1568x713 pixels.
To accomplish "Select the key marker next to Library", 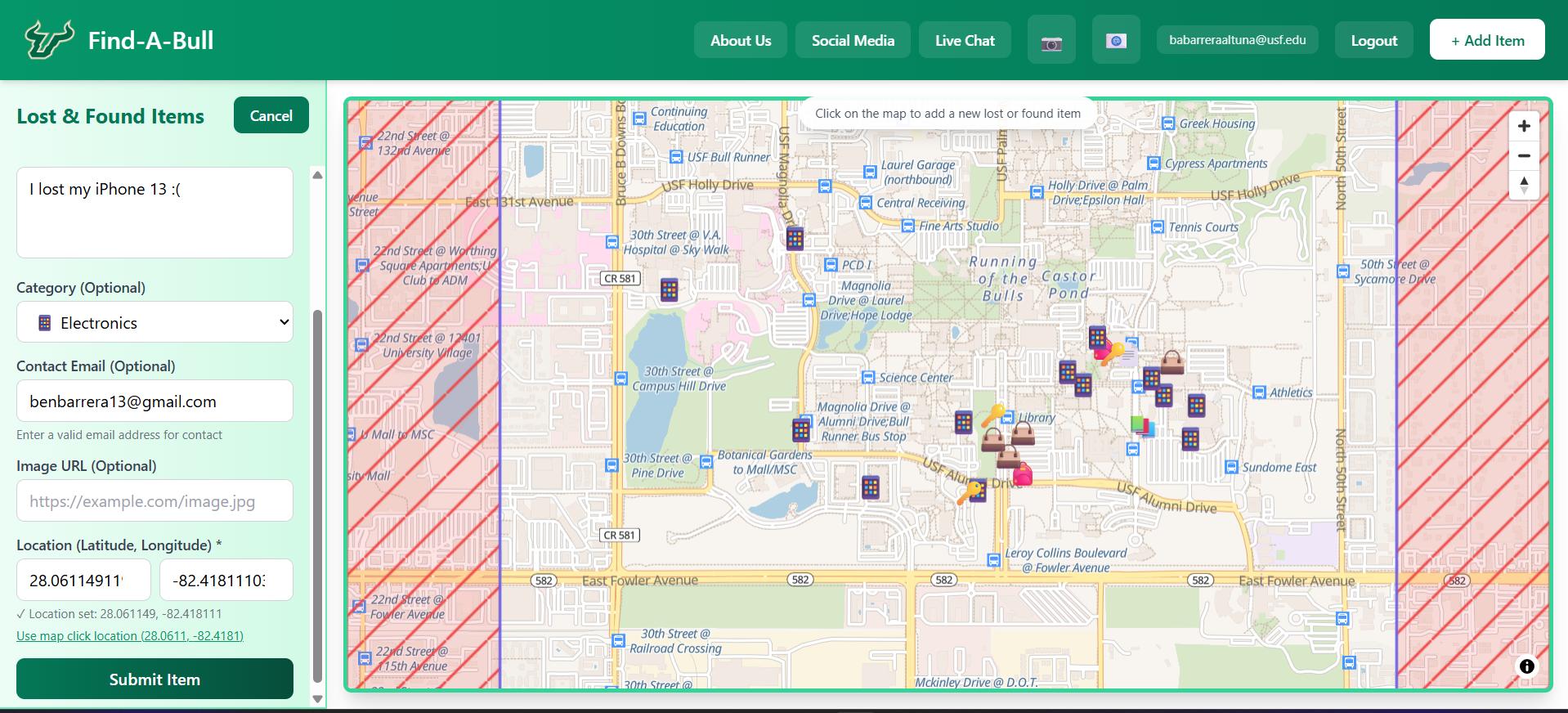I will [994, 415].
